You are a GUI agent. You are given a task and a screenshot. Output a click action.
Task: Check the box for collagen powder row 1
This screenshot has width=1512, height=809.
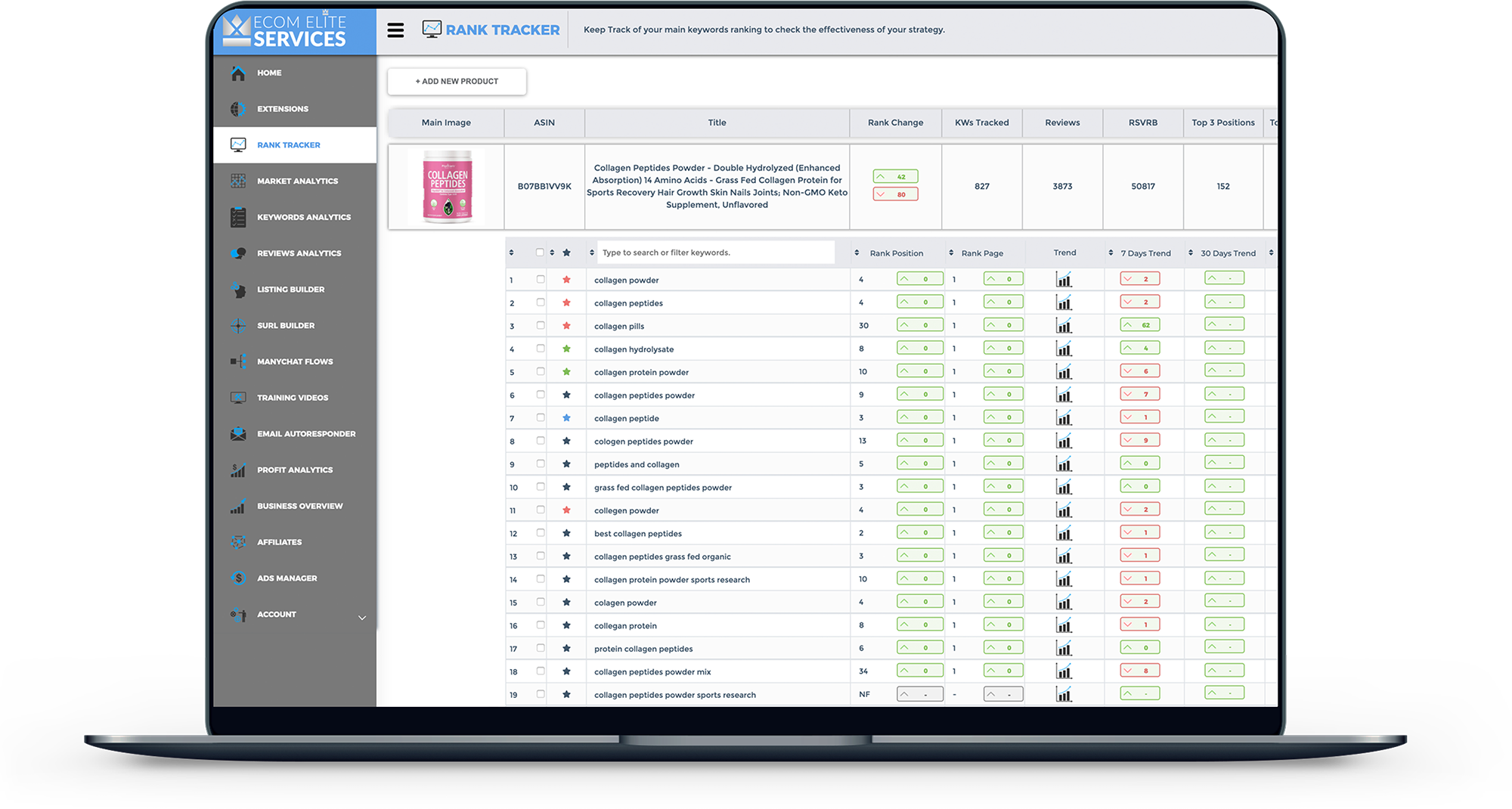point(541,280)
